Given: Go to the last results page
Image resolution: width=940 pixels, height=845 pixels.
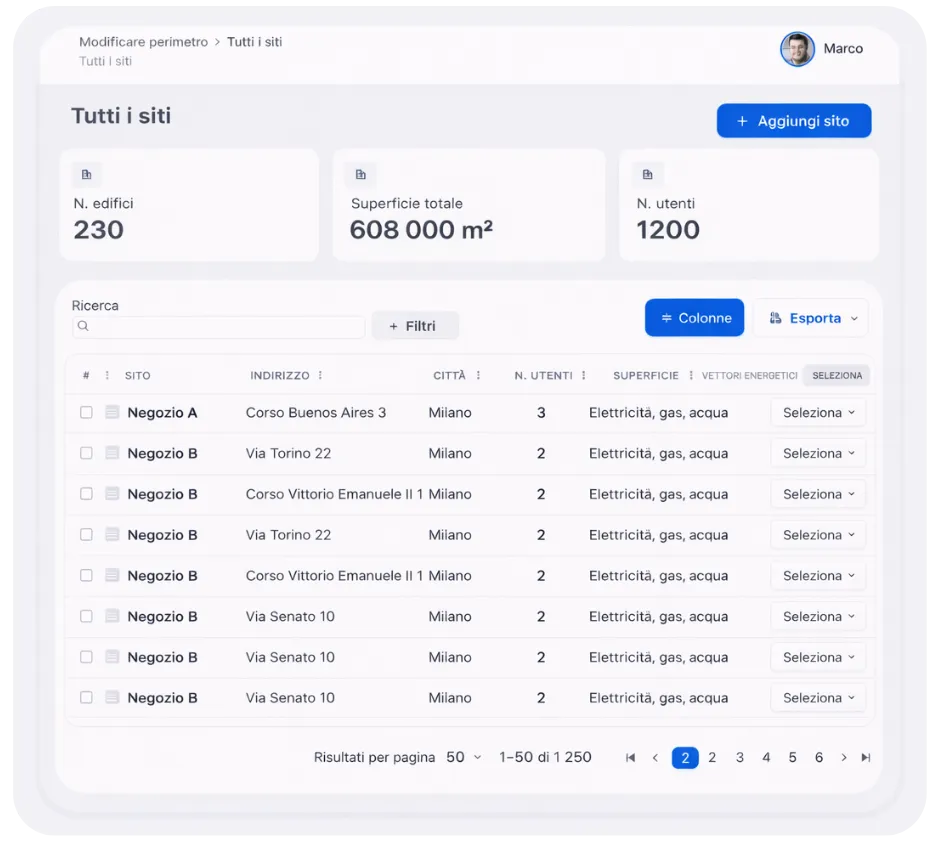Looking at the screenshot, I should [866, 758].
